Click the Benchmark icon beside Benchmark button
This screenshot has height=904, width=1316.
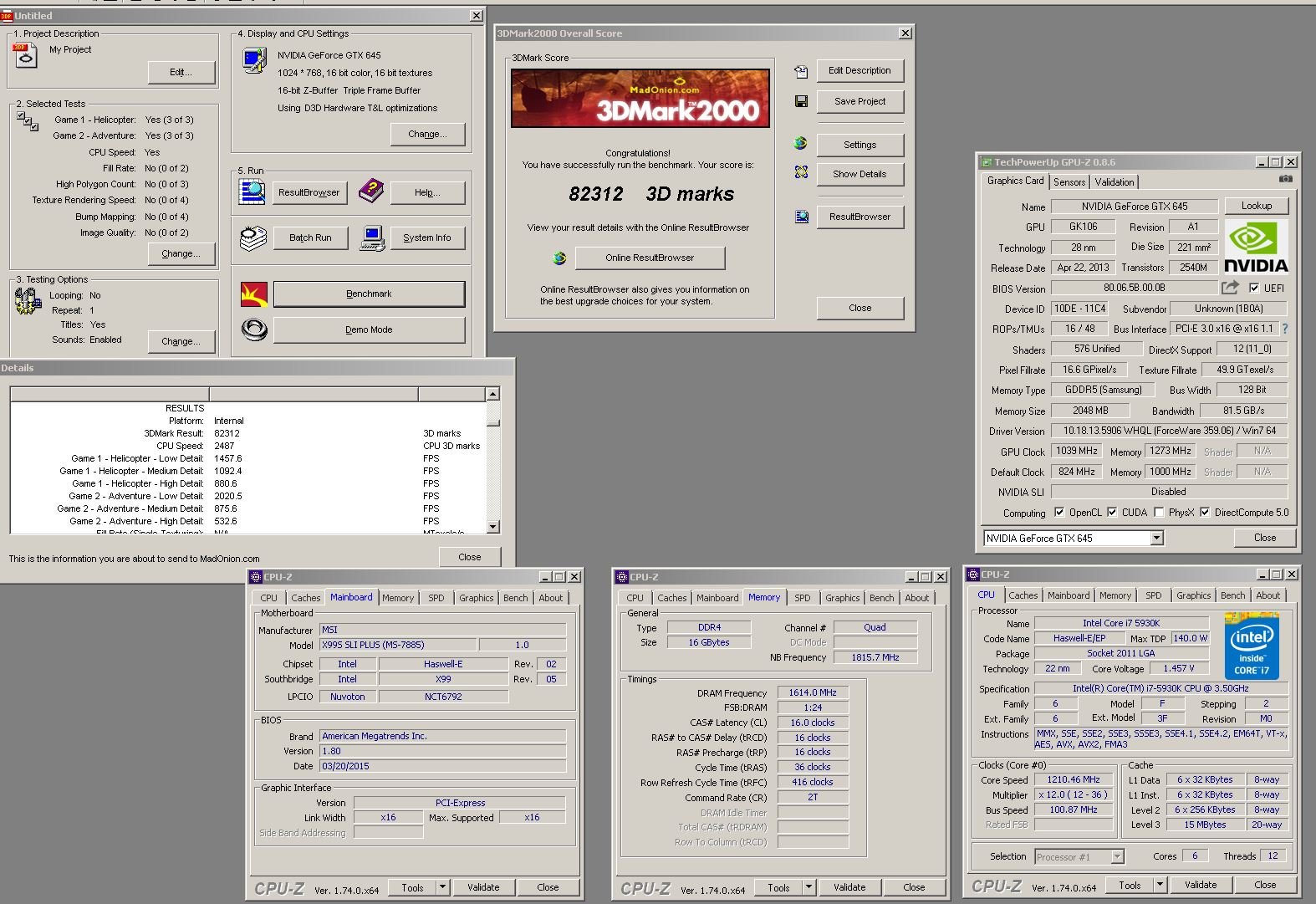pos(254,294)
